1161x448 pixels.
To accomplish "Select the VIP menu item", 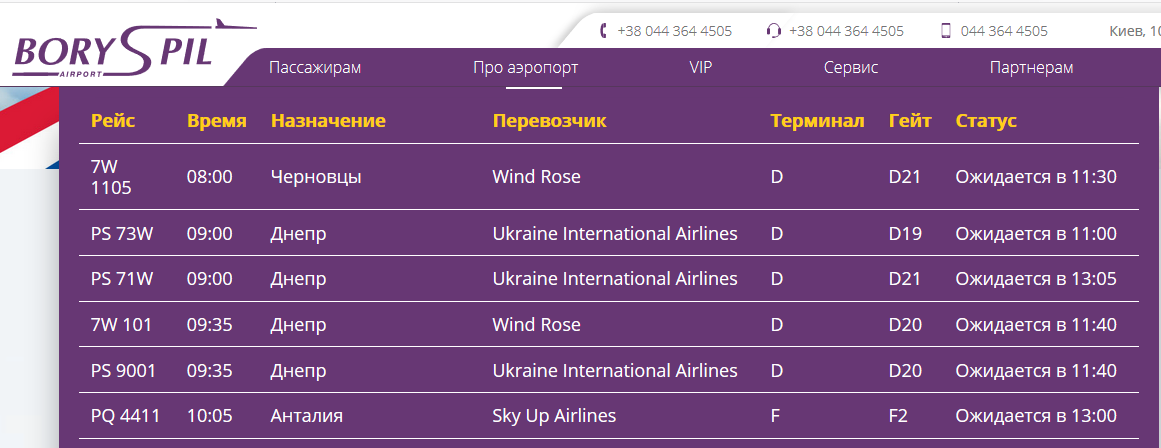I will click(700, 67).
